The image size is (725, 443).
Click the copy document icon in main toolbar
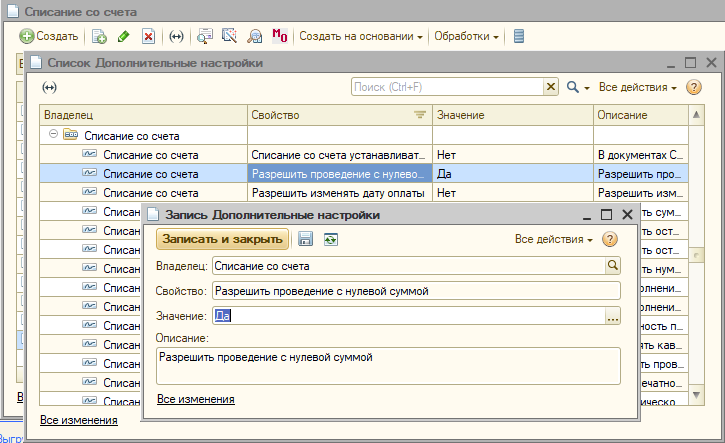click(x=100, y=36)
